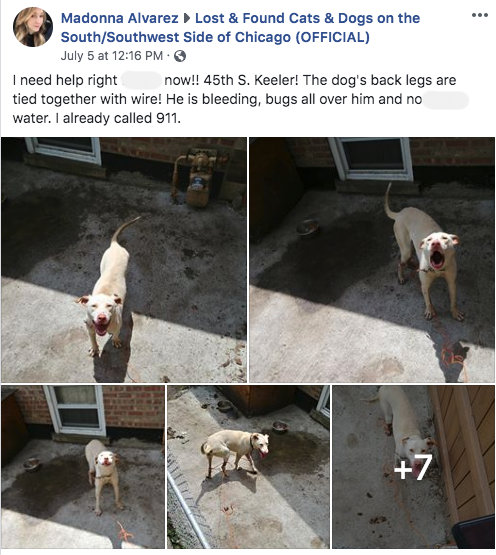496x555 pixels.
Task: Click the +7 overlay to view more photos
Action: 414,467
